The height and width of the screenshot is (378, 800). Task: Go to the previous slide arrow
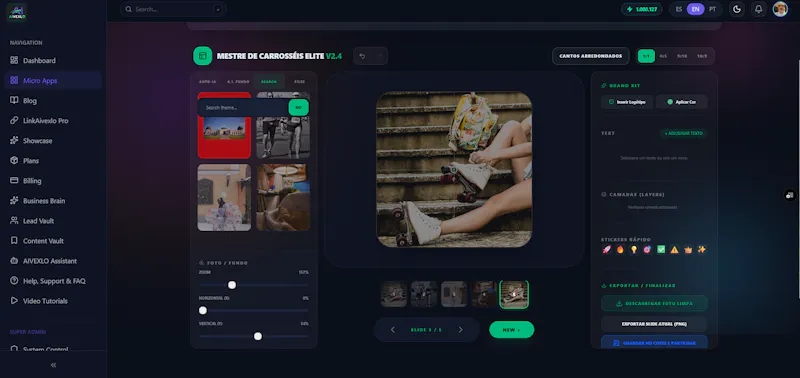(x=393, y=330)
